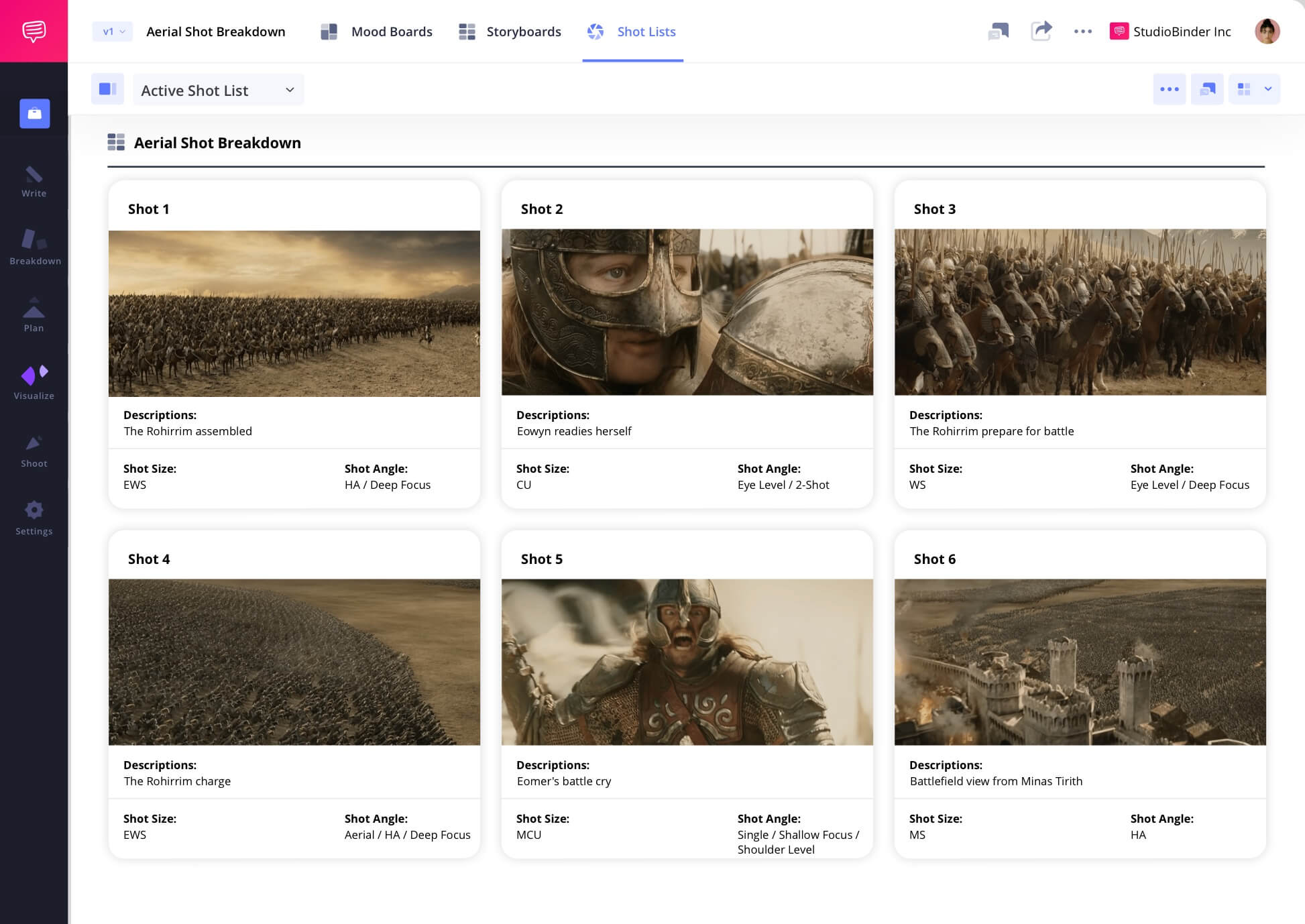Click description 'The Rohirrim assembled'
Viewport: 1305px width, 924px height.
[188, 431]
